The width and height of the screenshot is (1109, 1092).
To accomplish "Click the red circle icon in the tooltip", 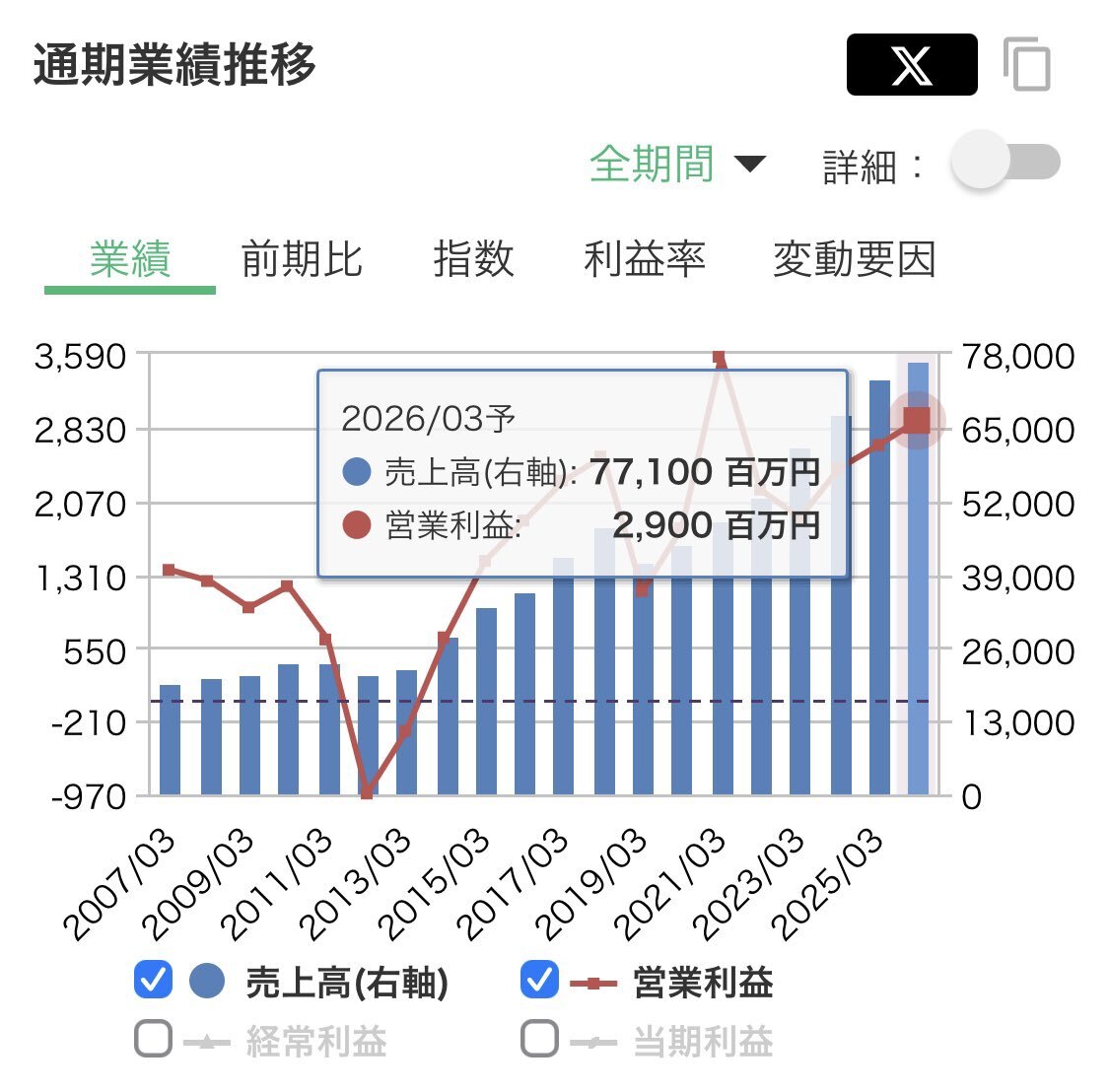I will click(355, 525).
